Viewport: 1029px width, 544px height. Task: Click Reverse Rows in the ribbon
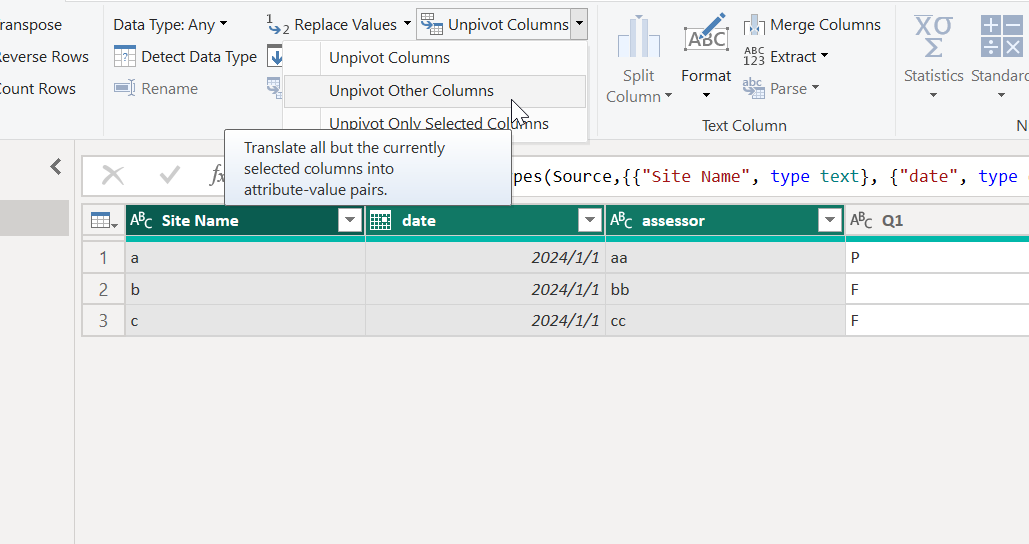[43, 57]
